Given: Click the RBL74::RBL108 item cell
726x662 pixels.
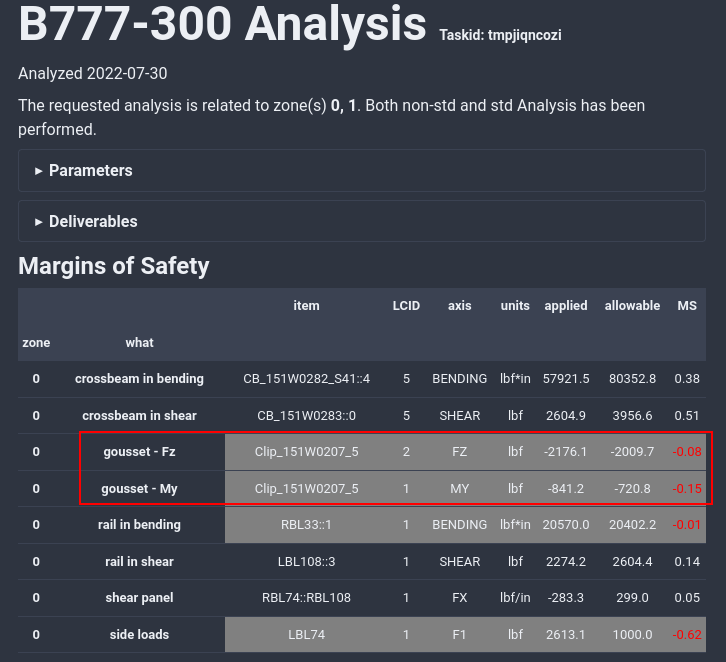Looking at the screenshot, I should point(306,598).
